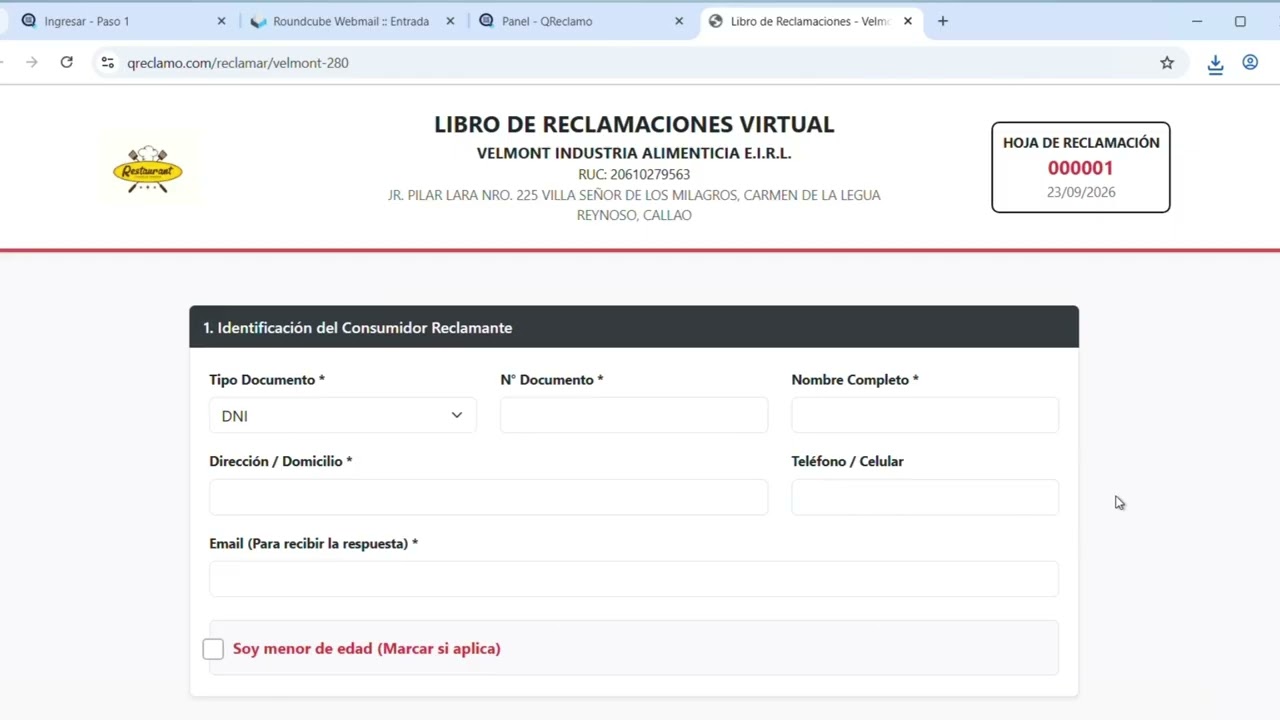Close the Ingresar - Paso 1 tab
1280x720 pixels.
222,21
